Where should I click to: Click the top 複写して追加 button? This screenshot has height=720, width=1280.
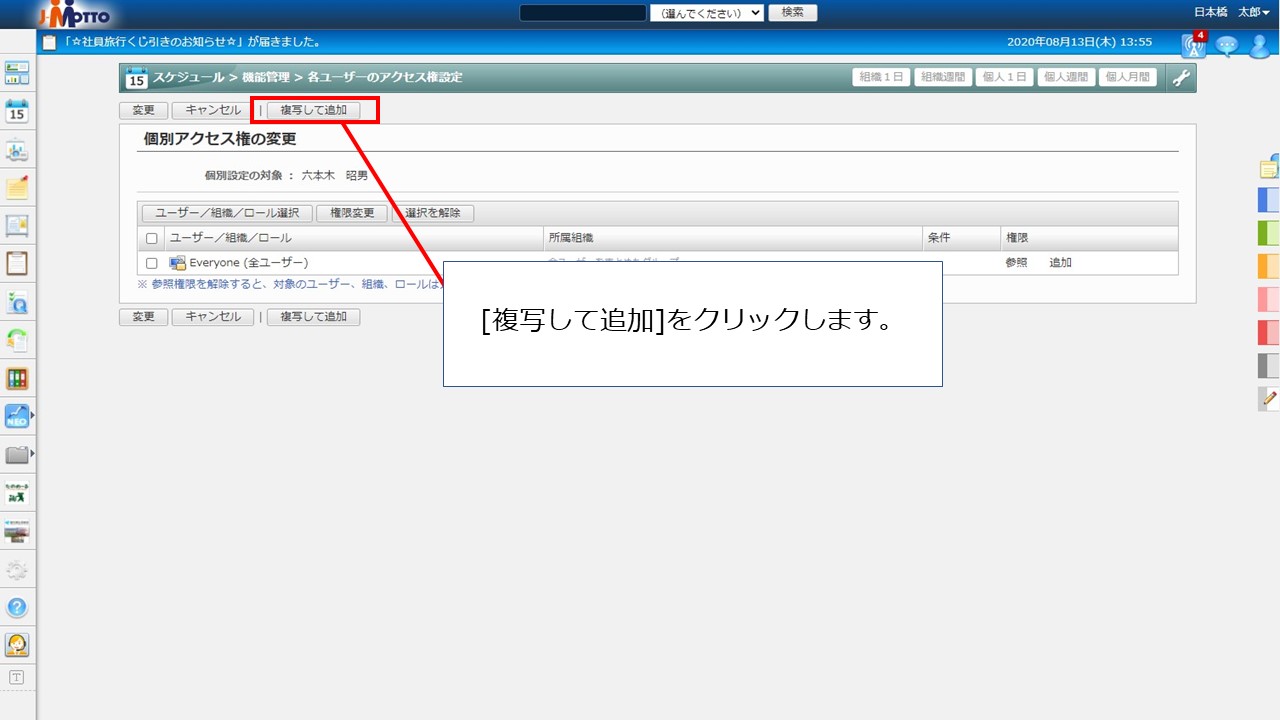coord(313,110)
